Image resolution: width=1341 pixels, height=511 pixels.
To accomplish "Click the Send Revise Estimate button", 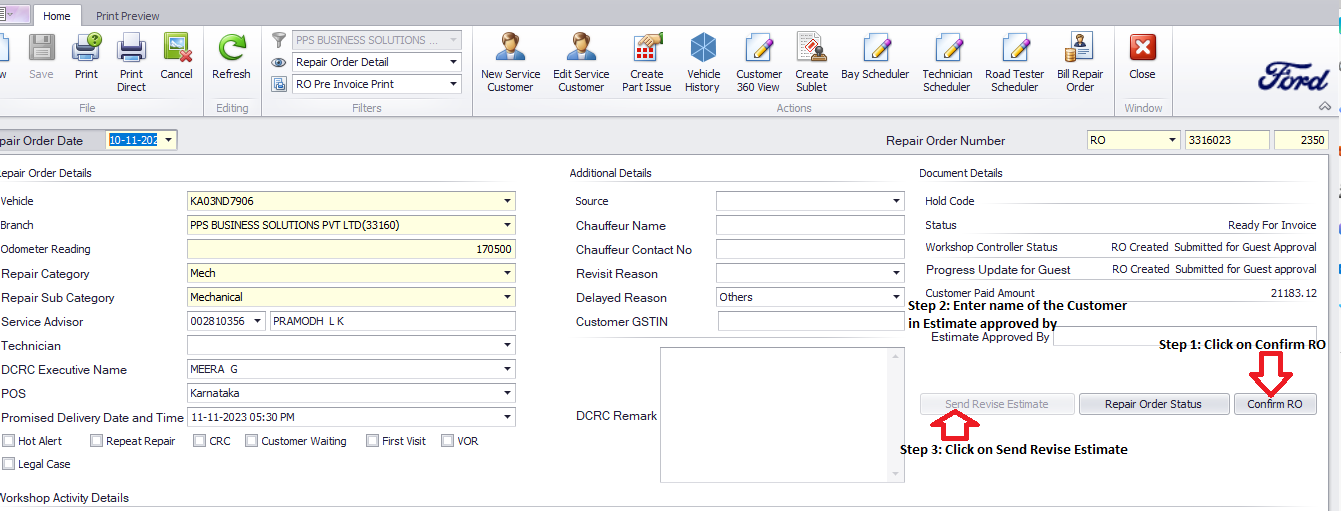I will point(997,404).
